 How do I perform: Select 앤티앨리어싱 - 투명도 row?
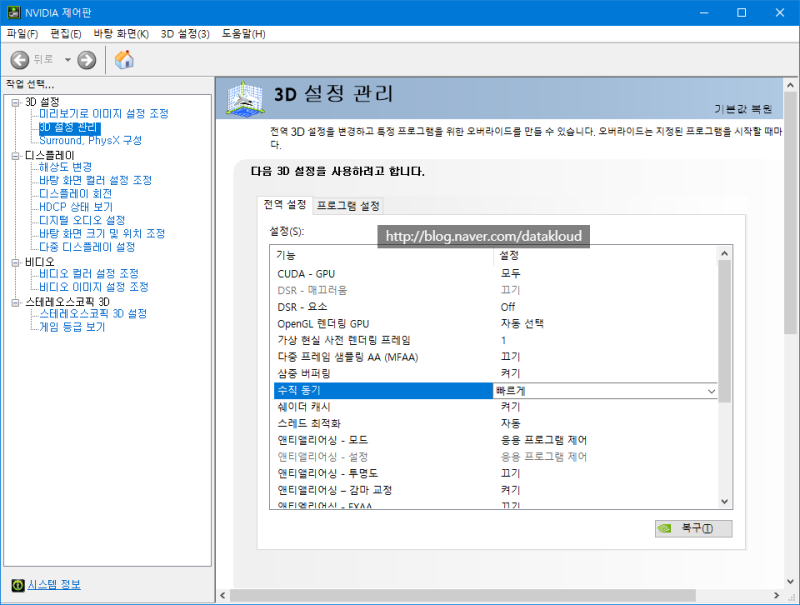tap(495, 473)
